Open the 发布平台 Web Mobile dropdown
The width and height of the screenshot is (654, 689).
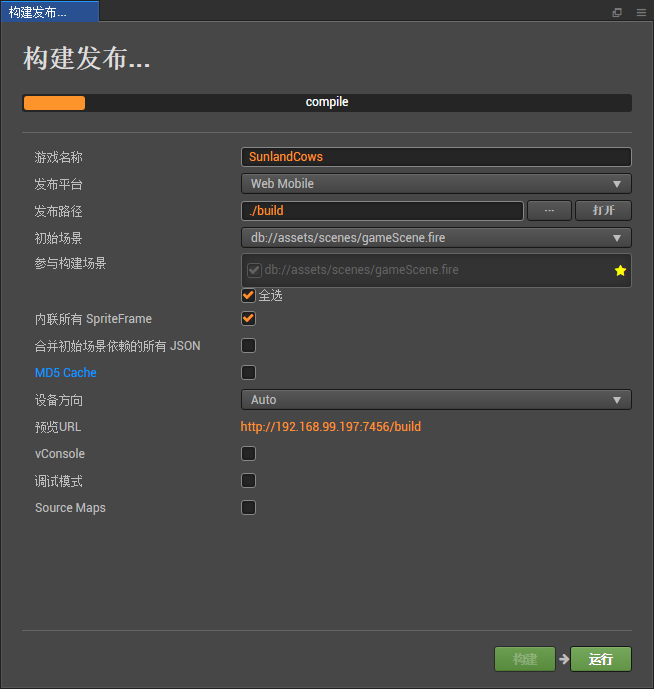tap(436, 184)
